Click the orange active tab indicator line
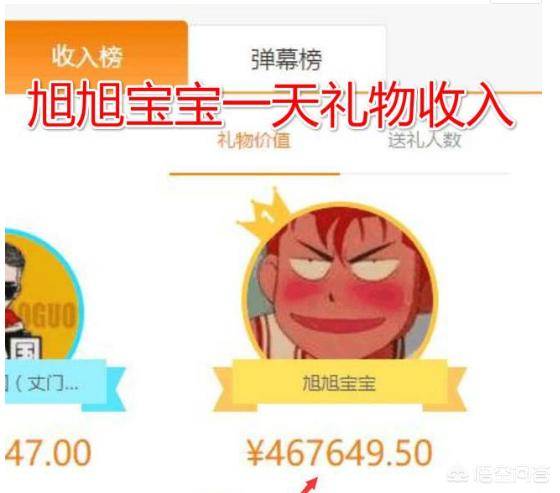Screen dimensions: 560x493 pos(255,174)
